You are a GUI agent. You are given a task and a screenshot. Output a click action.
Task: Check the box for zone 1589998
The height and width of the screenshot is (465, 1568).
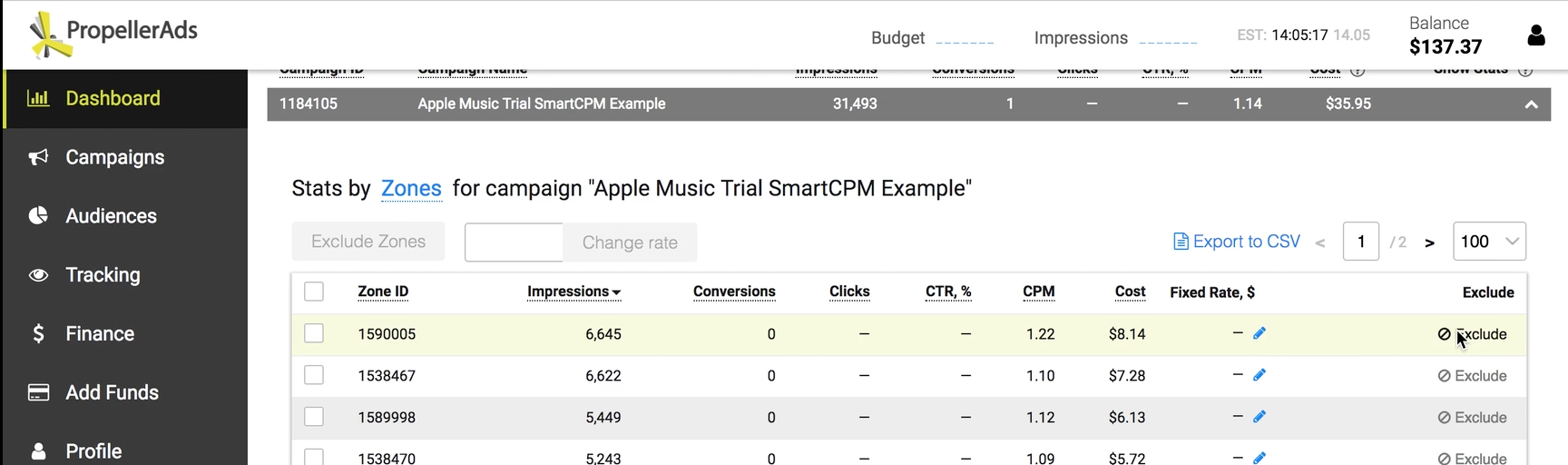click(x=314, y=417)
